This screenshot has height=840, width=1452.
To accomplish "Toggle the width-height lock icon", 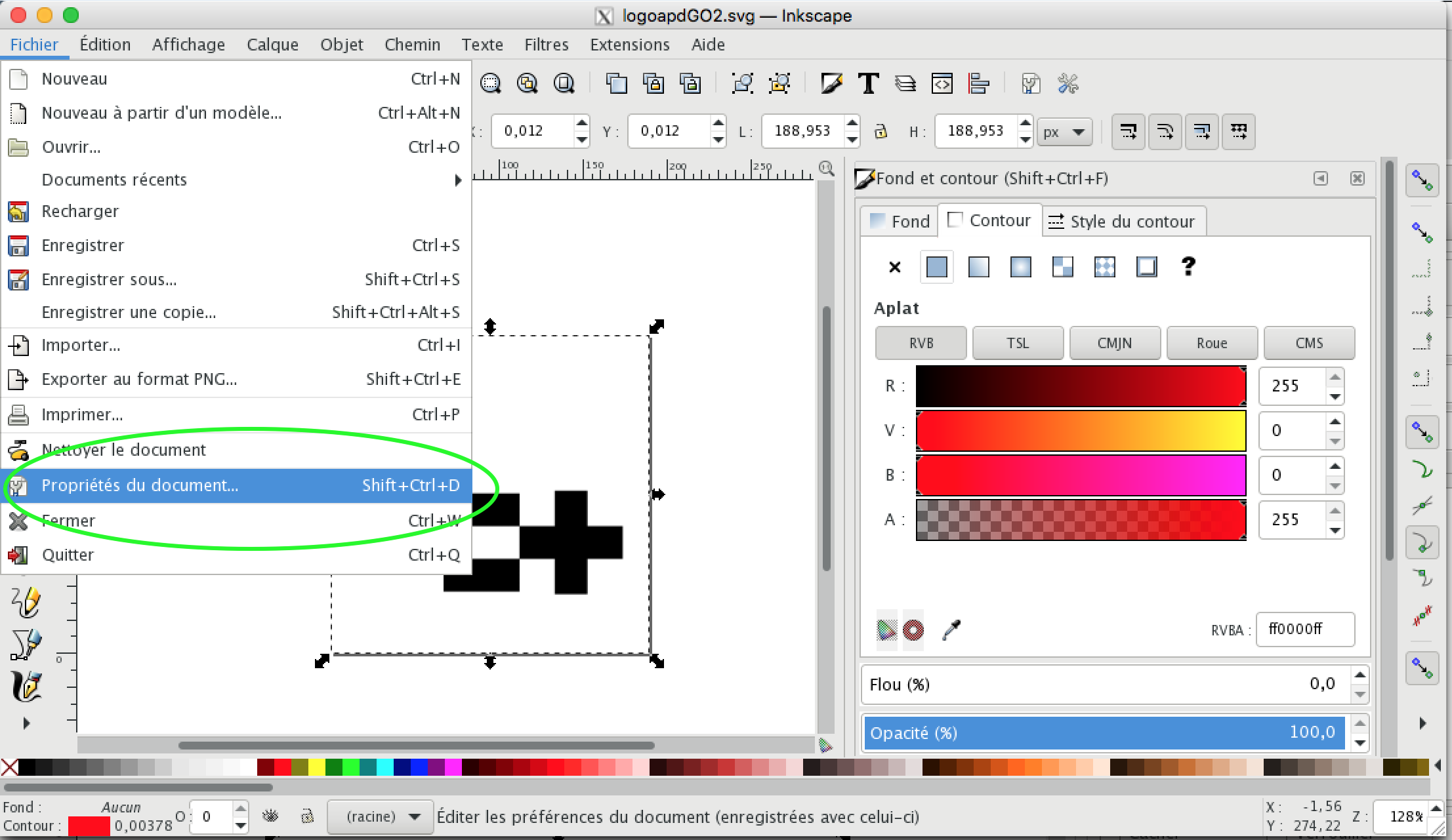I will point(881,131).
